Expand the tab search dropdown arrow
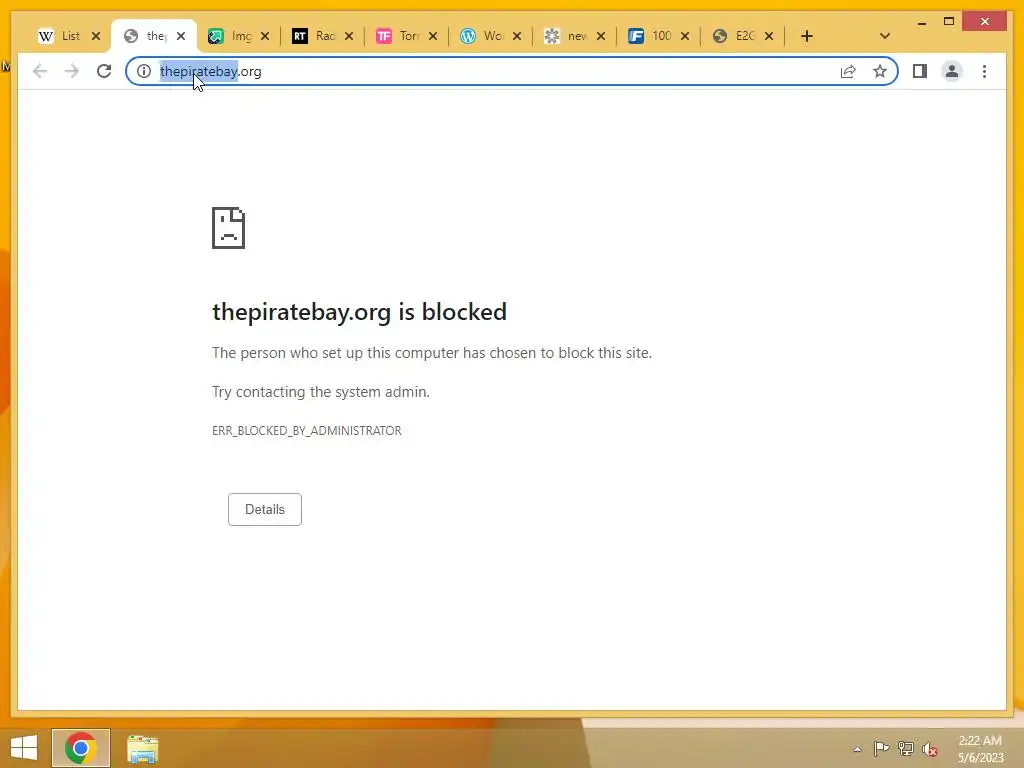The image size is (1024, 768). (884, 36)
